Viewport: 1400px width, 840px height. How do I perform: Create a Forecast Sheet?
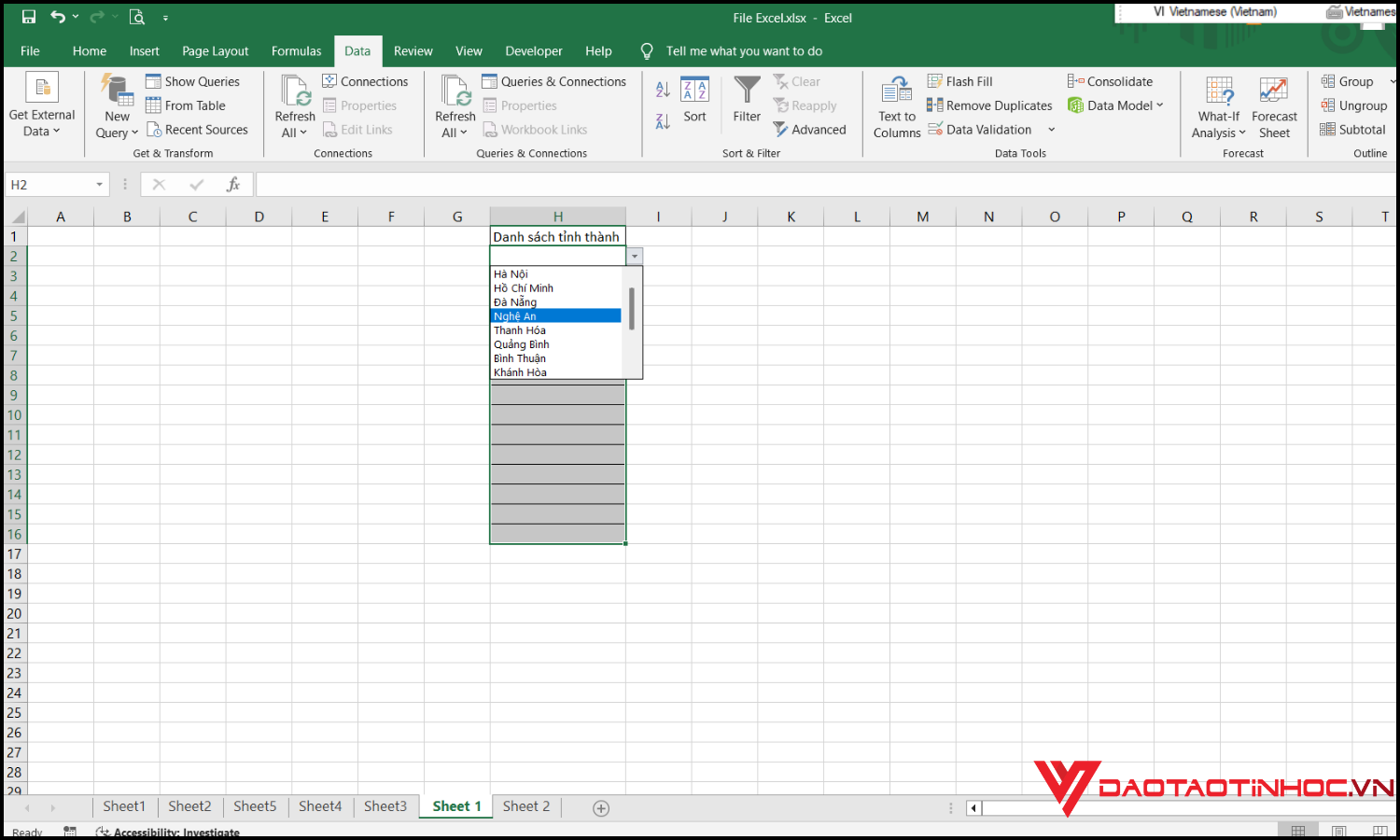[1273, 105]
